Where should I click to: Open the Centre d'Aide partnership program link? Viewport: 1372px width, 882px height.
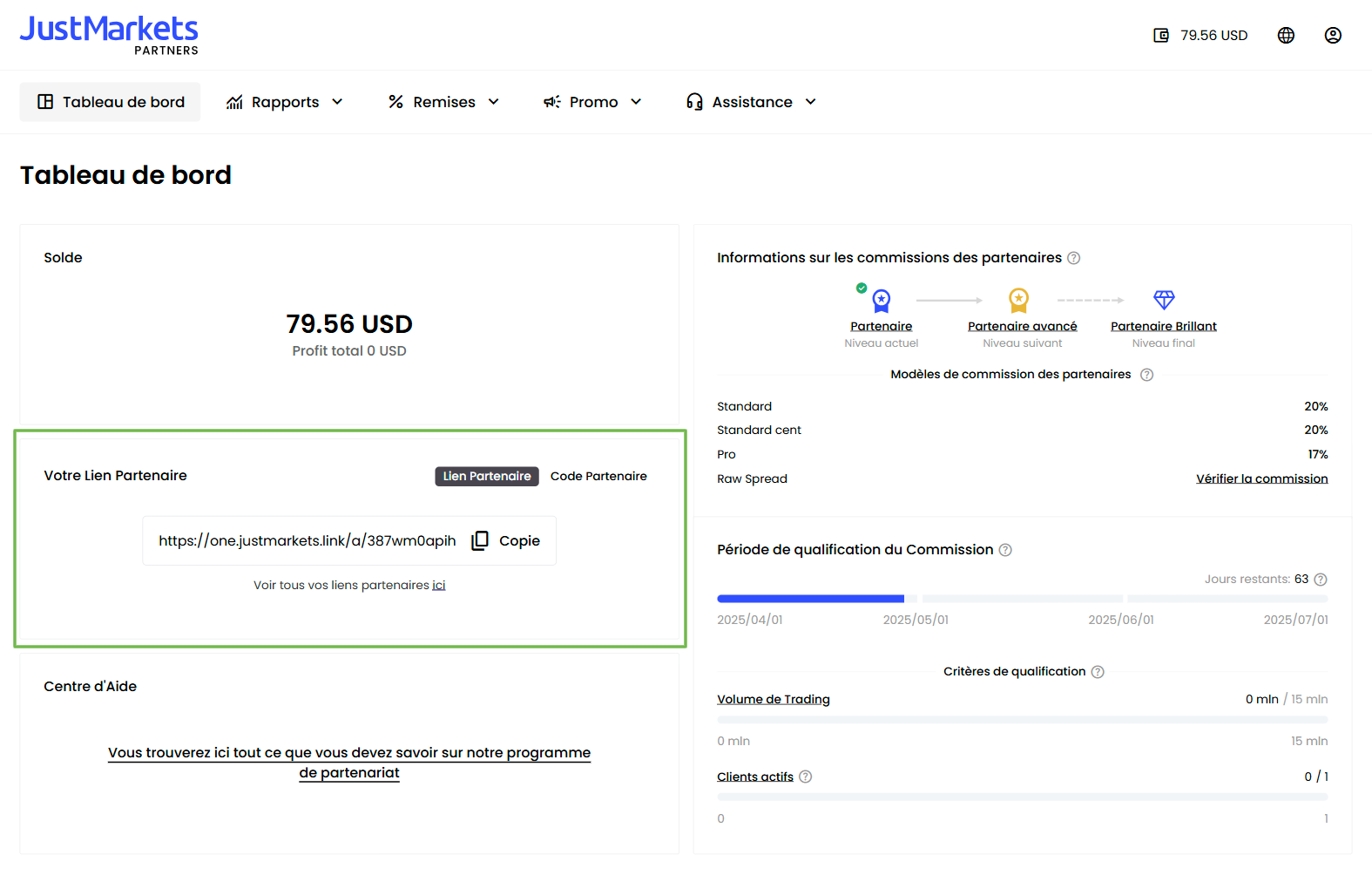point(349,763)
